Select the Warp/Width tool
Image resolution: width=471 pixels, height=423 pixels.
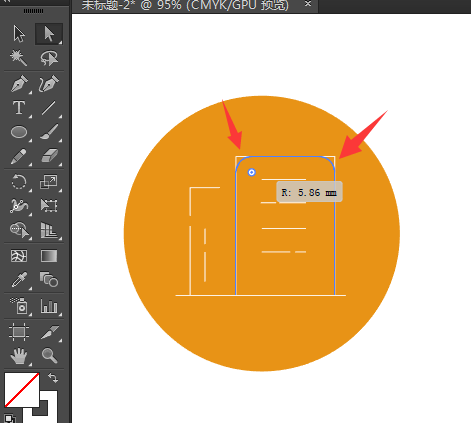[19, 206]
